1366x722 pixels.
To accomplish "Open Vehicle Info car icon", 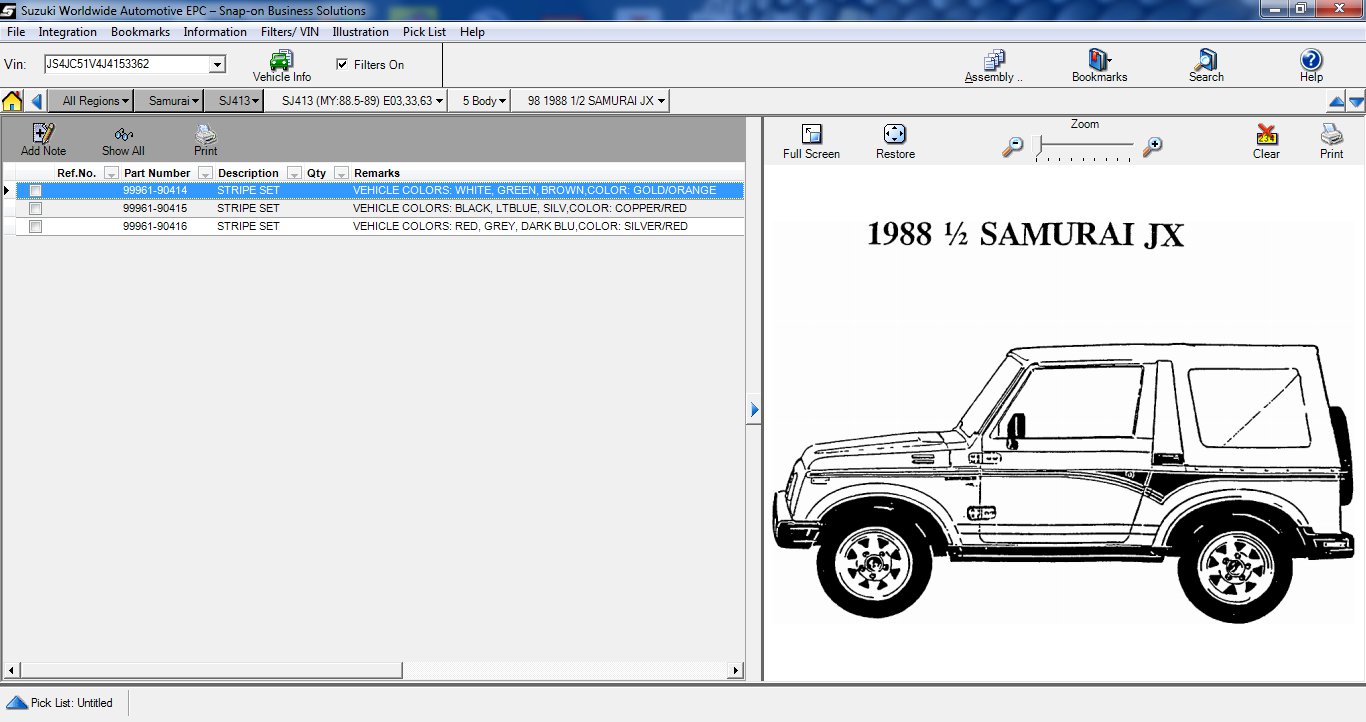I will 282,60.
